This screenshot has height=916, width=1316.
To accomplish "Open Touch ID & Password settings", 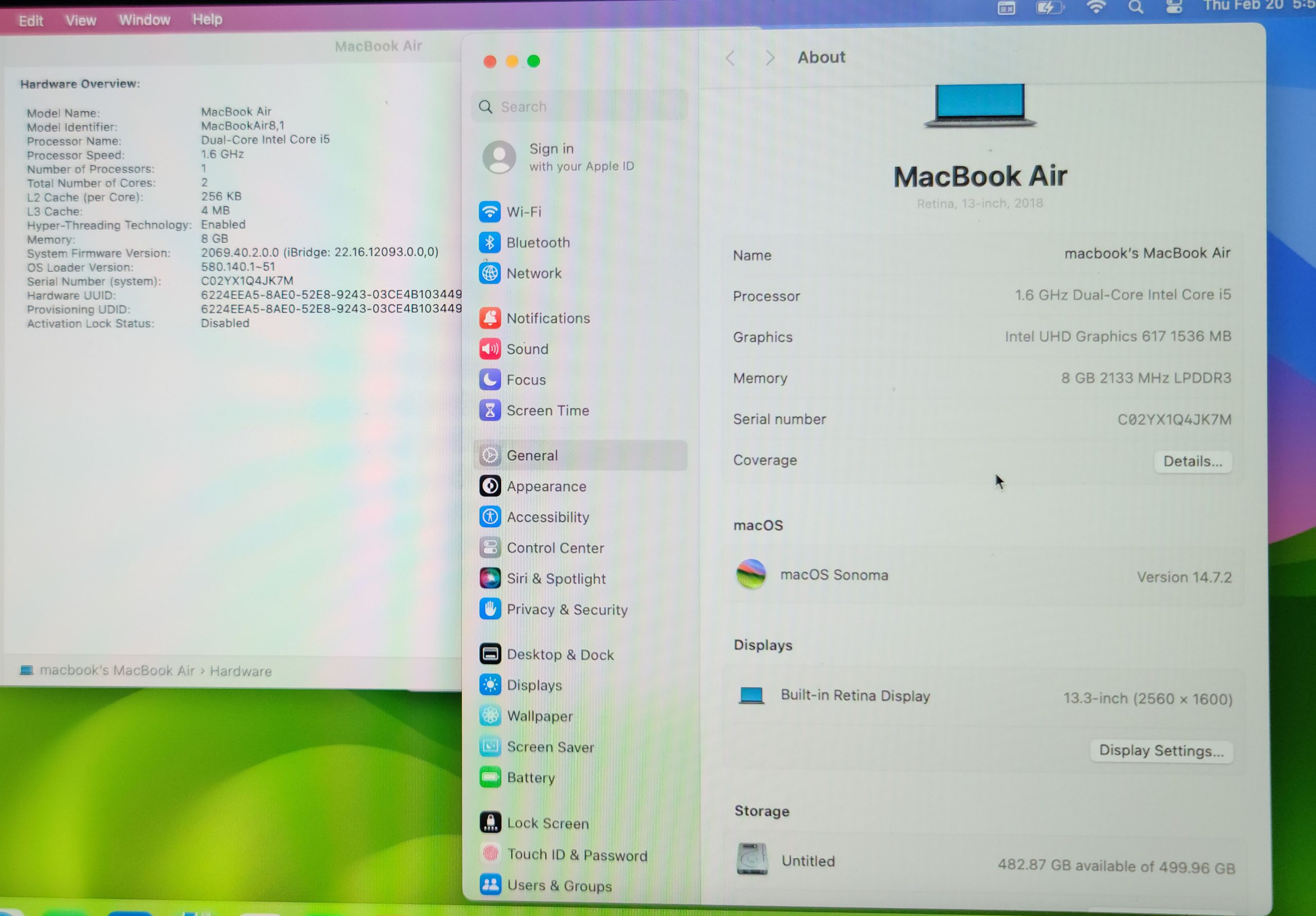I will coord(577,855).
